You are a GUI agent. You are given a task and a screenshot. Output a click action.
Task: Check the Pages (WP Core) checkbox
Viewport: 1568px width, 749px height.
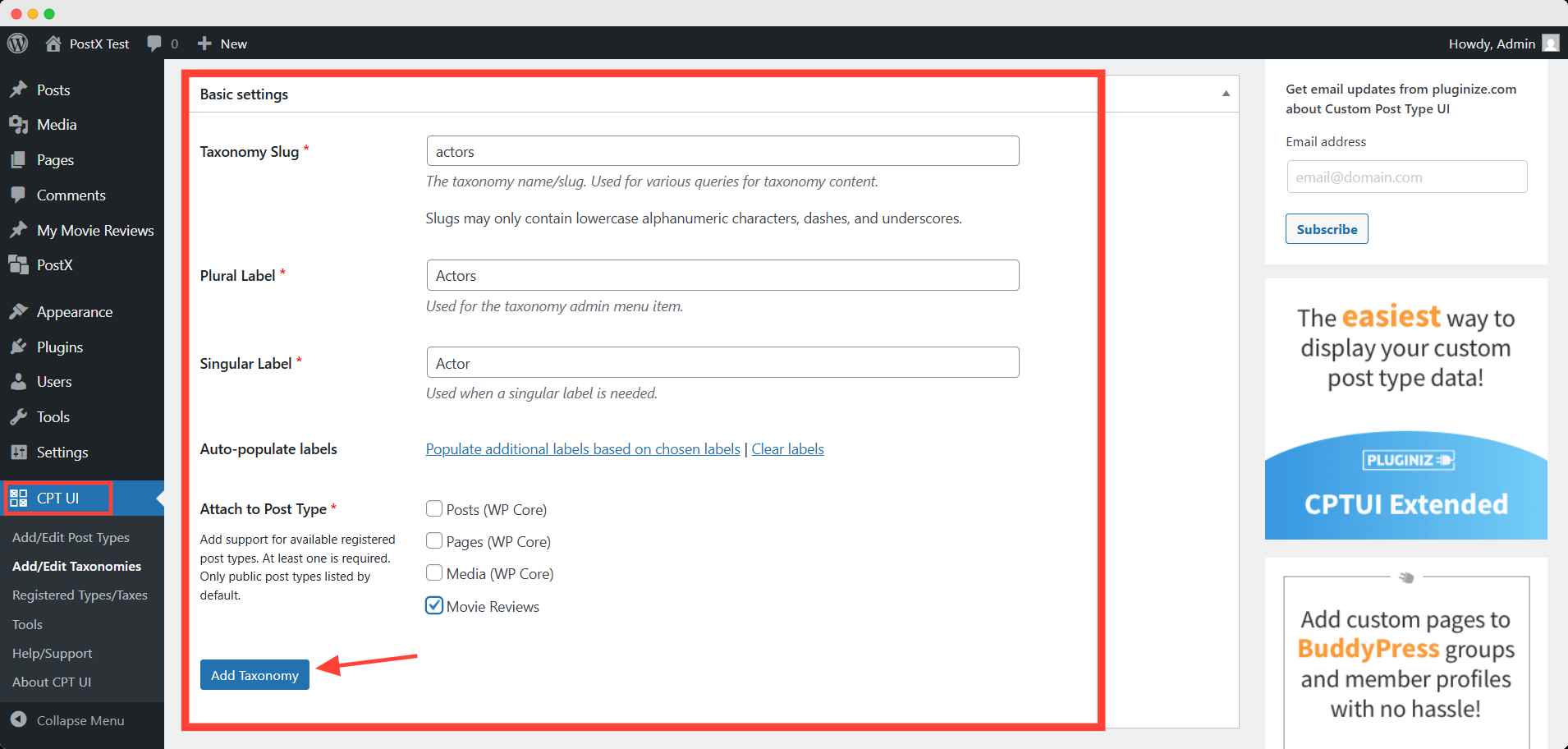pos(434,541)
